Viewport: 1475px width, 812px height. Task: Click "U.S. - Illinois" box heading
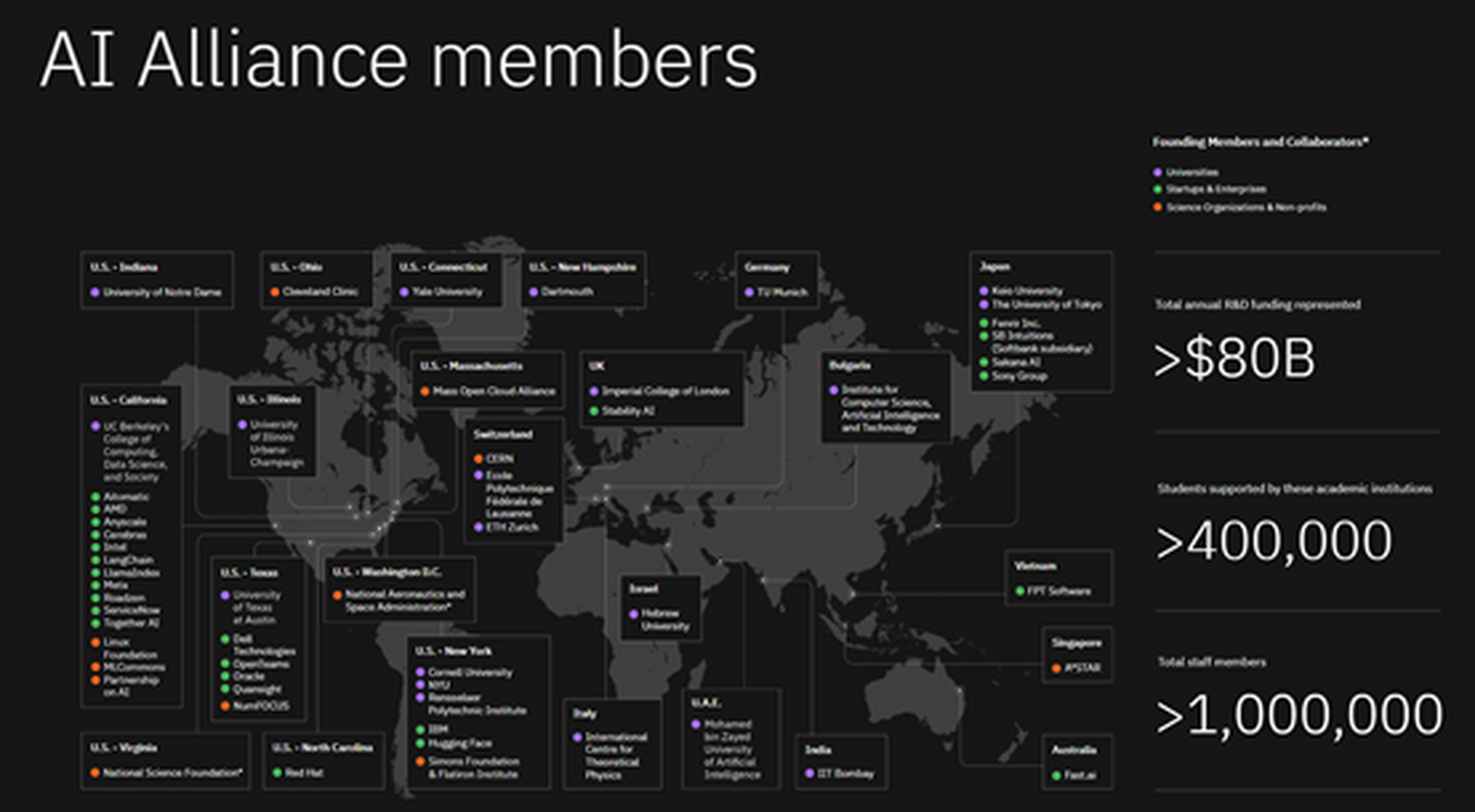269,400
